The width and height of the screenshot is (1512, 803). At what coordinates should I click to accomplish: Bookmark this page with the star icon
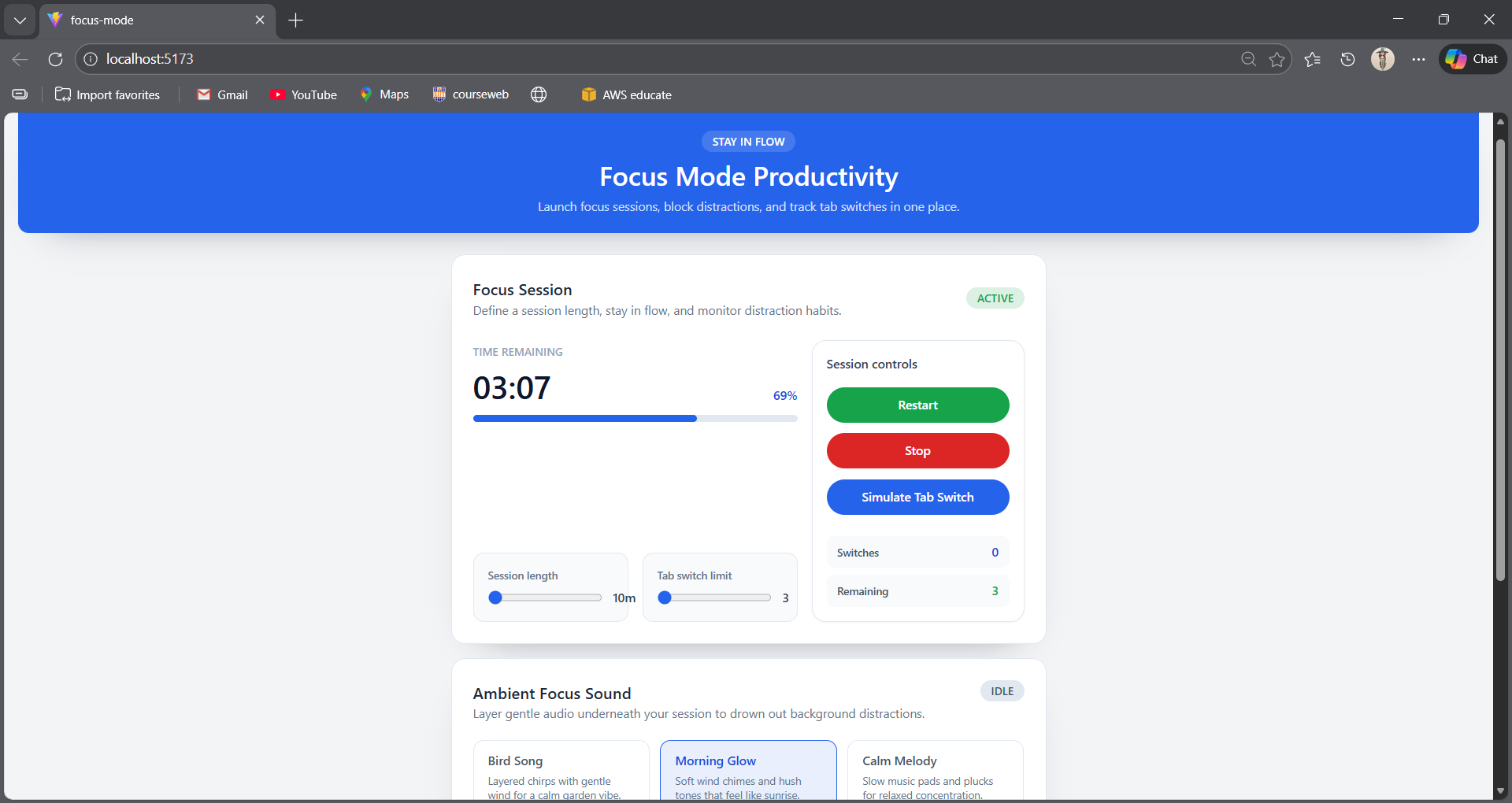(1277, 58)
